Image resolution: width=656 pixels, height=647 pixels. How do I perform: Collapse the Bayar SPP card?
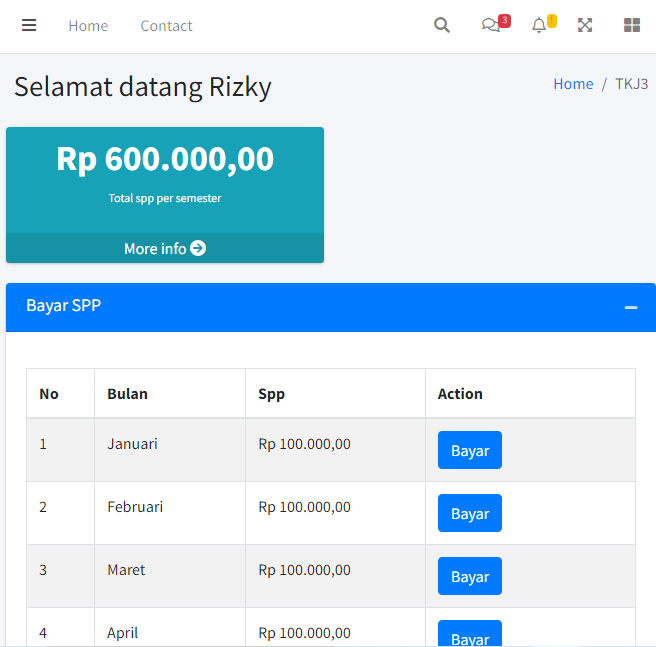[631, 307]
